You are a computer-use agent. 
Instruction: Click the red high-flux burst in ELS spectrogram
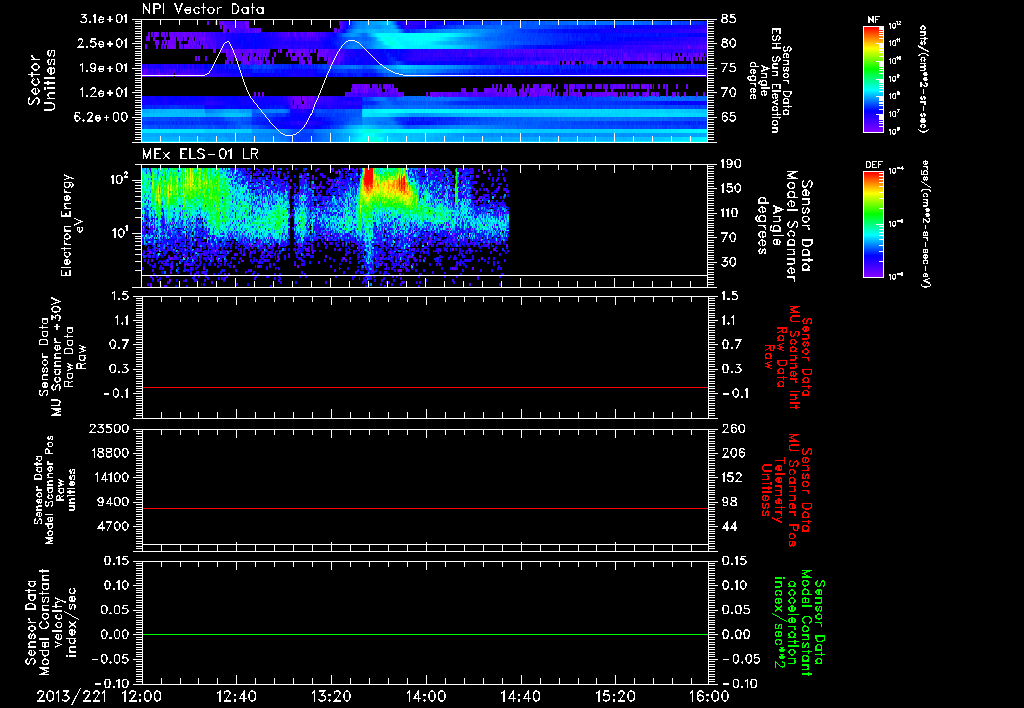368,180
